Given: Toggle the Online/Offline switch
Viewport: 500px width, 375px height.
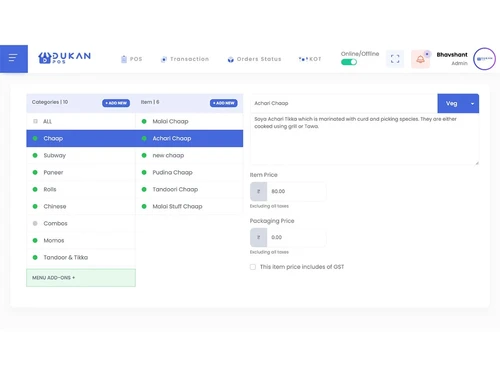Looking at the screenshot, I should pyautogui.click(x=349, y=62).
